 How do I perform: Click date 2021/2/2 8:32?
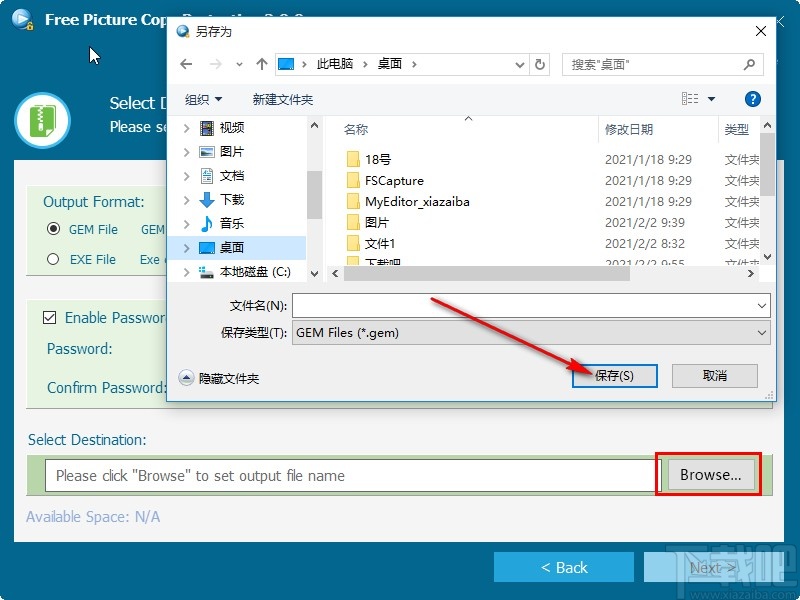click(645, 243)
